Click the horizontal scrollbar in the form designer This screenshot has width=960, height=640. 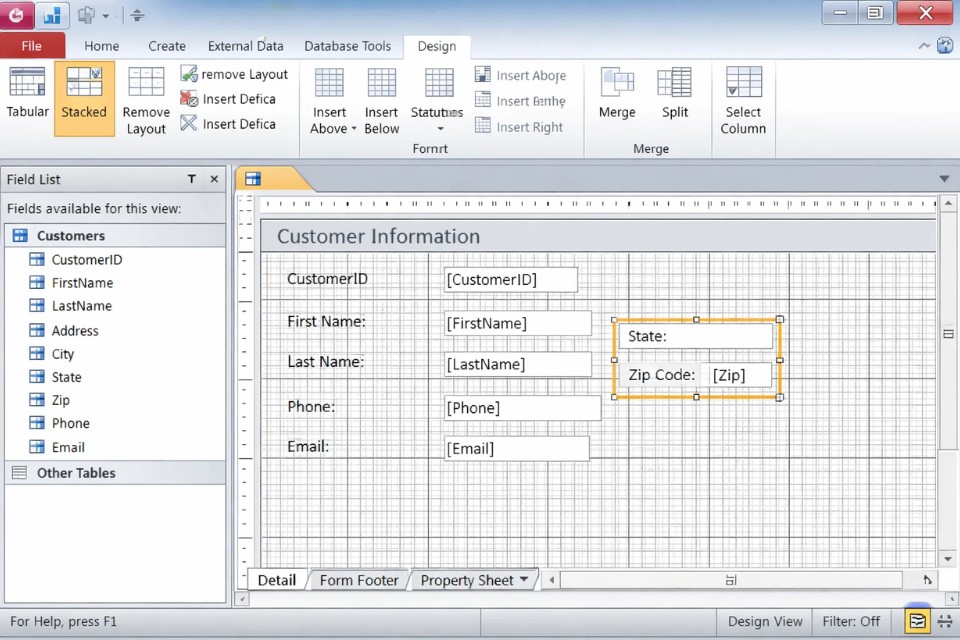730,580
